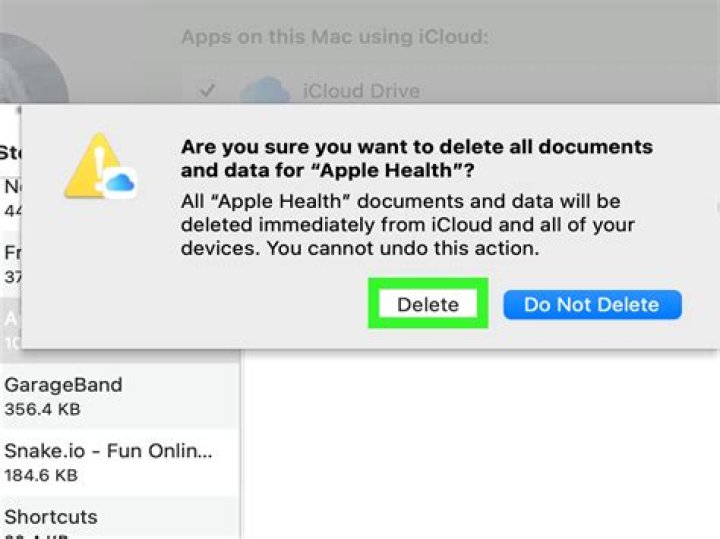720x539 pixels.
Task: Click the dialog's "cannot undo this action" description
Action: [x=408, y=225]
